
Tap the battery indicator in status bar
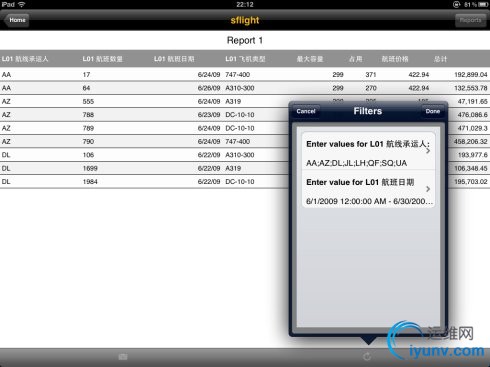pyautogui.click(x=483, y=4)
